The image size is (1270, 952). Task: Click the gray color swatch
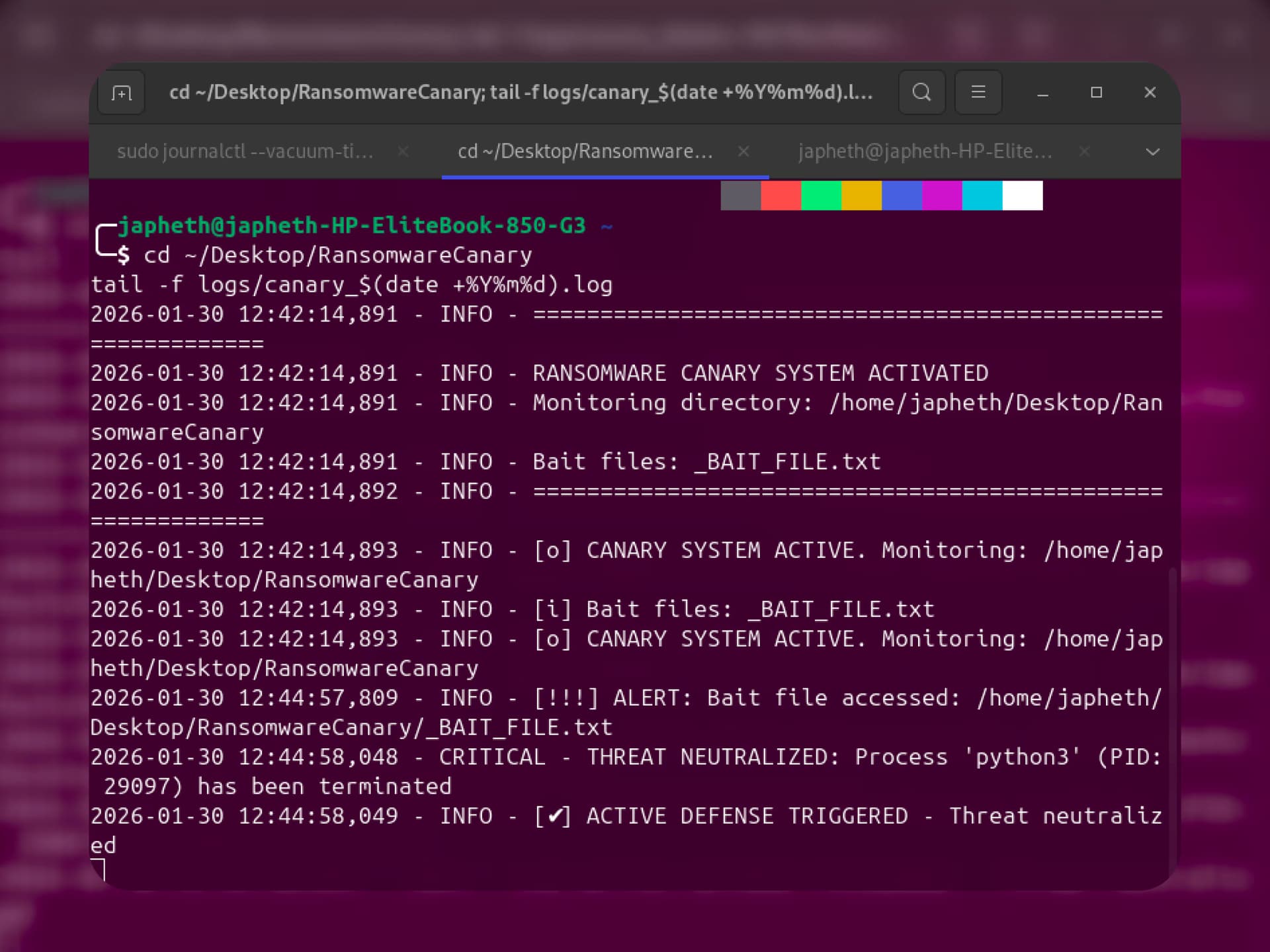(x=741, y=196)
